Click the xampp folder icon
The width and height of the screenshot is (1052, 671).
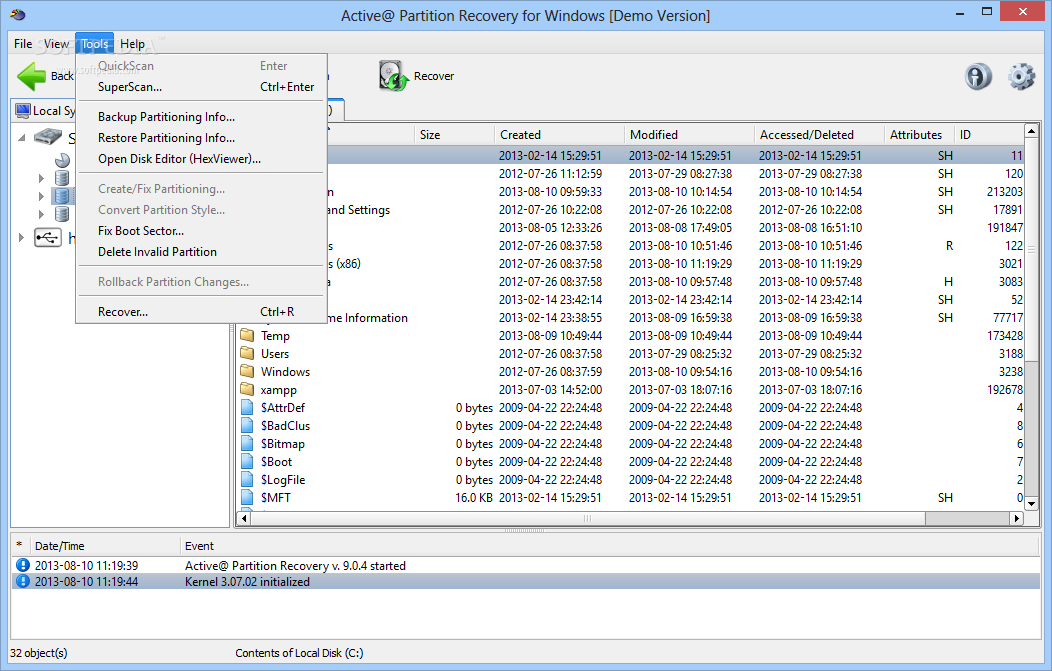click(248, 389)
